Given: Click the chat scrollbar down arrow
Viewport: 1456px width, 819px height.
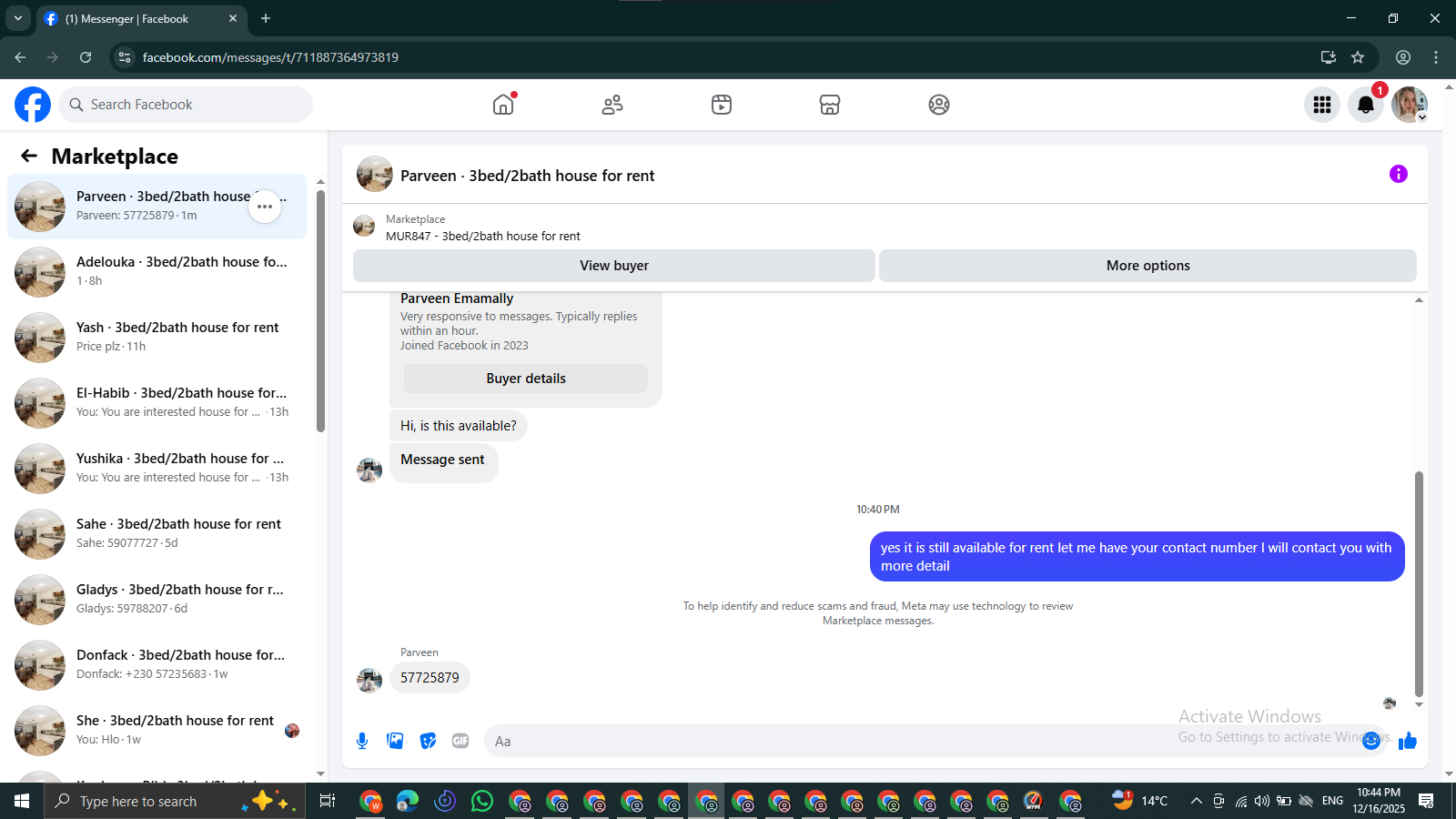Looking at the screenshot, I should pyautogui.click(x=1419, y=704).
